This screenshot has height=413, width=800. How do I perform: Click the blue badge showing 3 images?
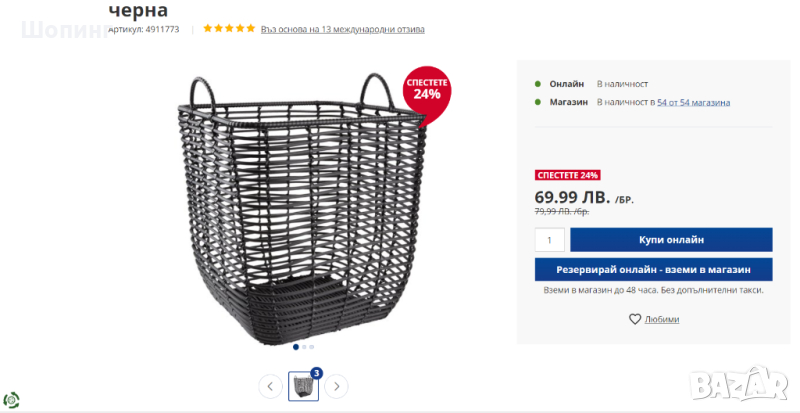(x=316, y=373)
